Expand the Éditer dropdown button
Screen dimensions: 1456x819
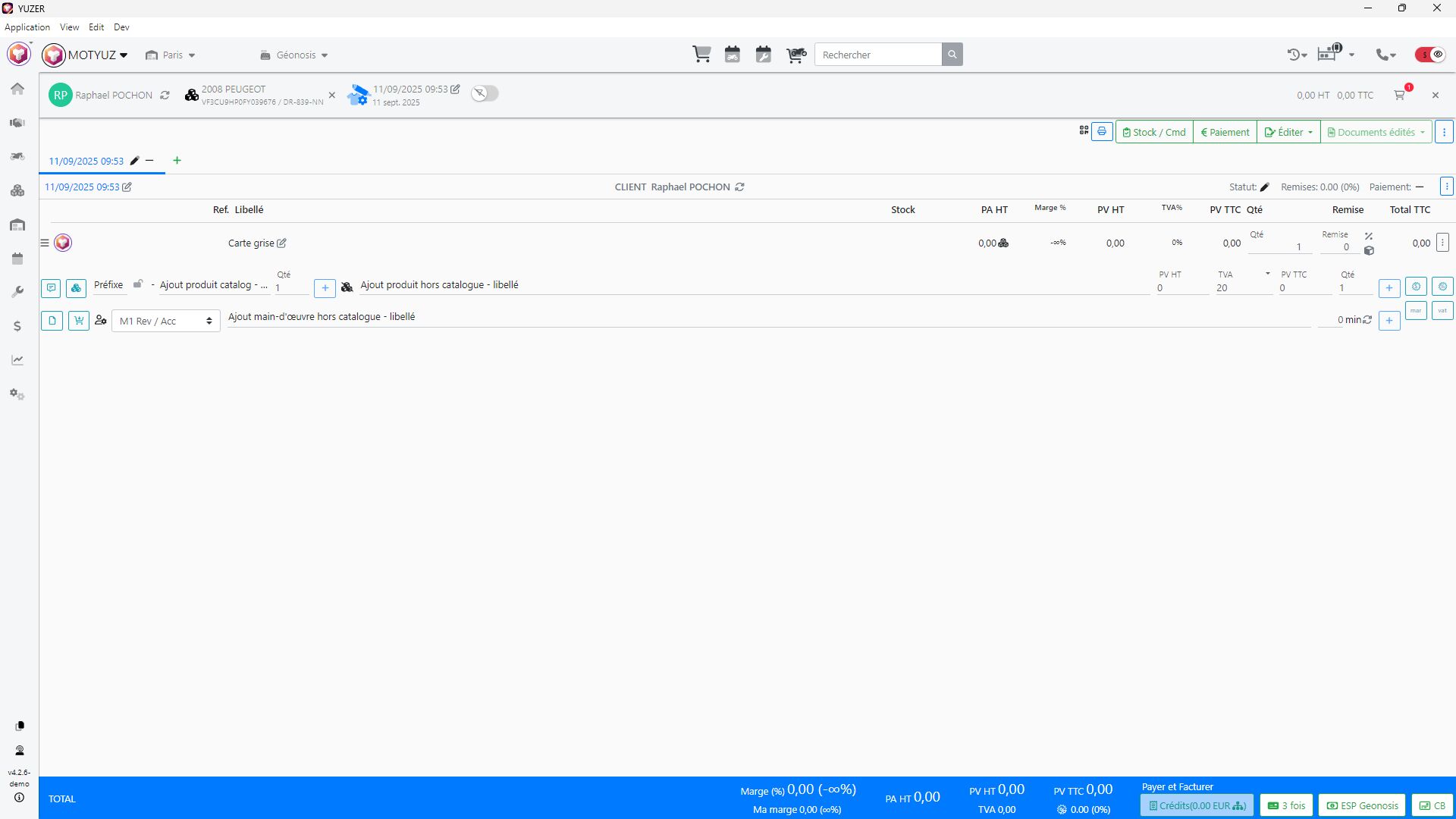pyautogui.click(x=1288, y=132)
